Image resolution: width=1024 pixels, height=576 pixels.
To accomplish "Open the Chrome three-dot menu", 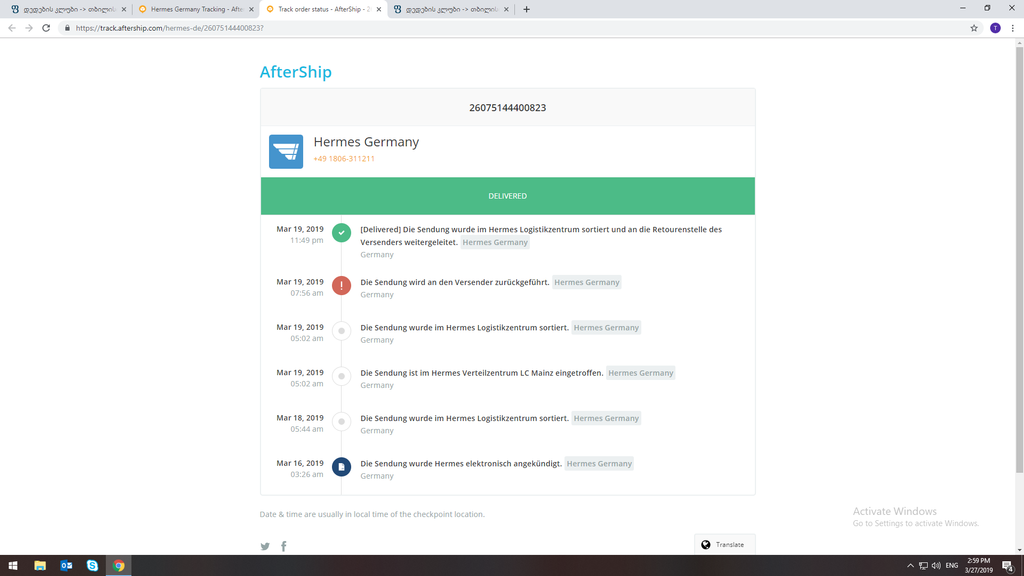I will click(x=1013, y=28).
